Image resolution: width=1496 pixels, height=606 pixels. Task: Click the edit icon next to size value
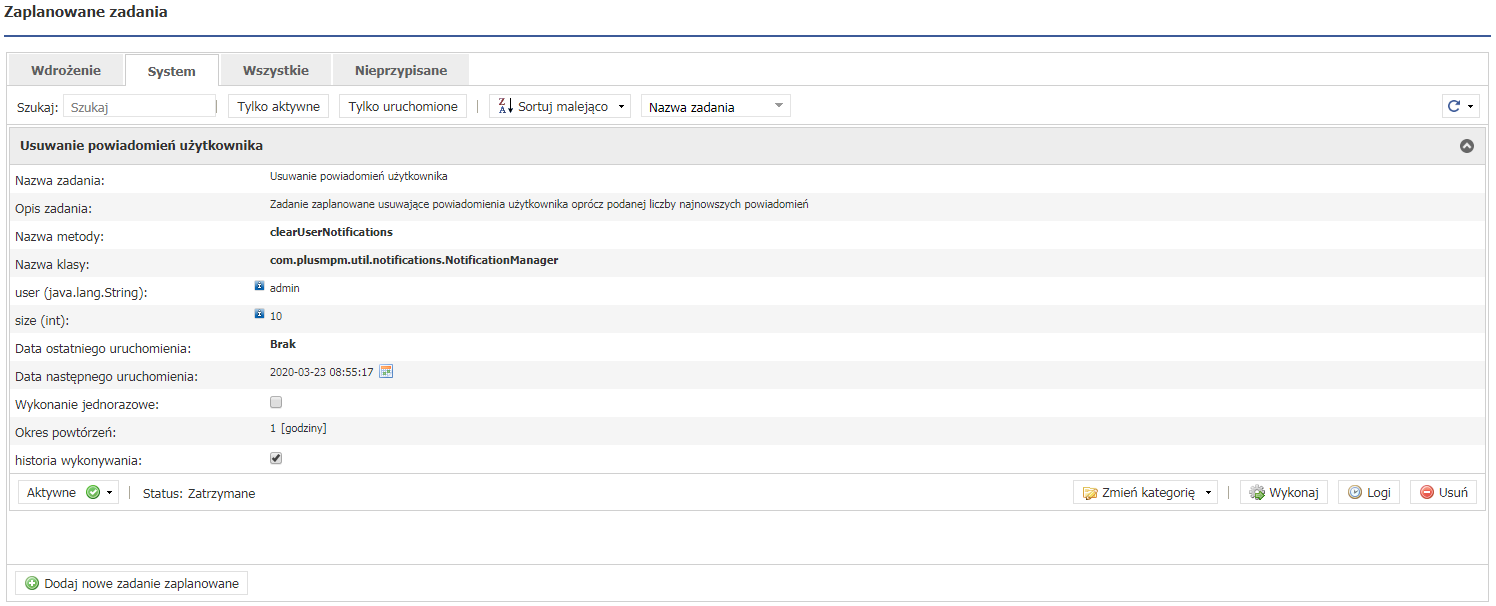tap(259, 314)
